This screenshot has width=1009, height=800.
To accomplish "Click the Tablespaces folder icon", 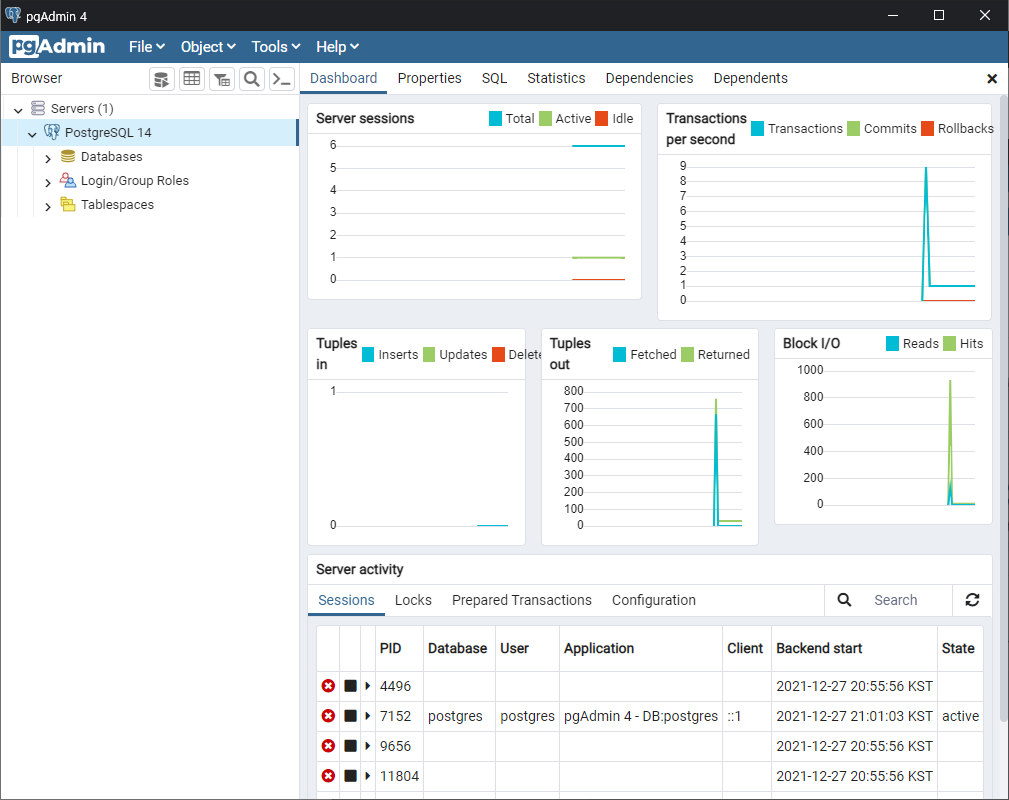I will pos(68,204).
